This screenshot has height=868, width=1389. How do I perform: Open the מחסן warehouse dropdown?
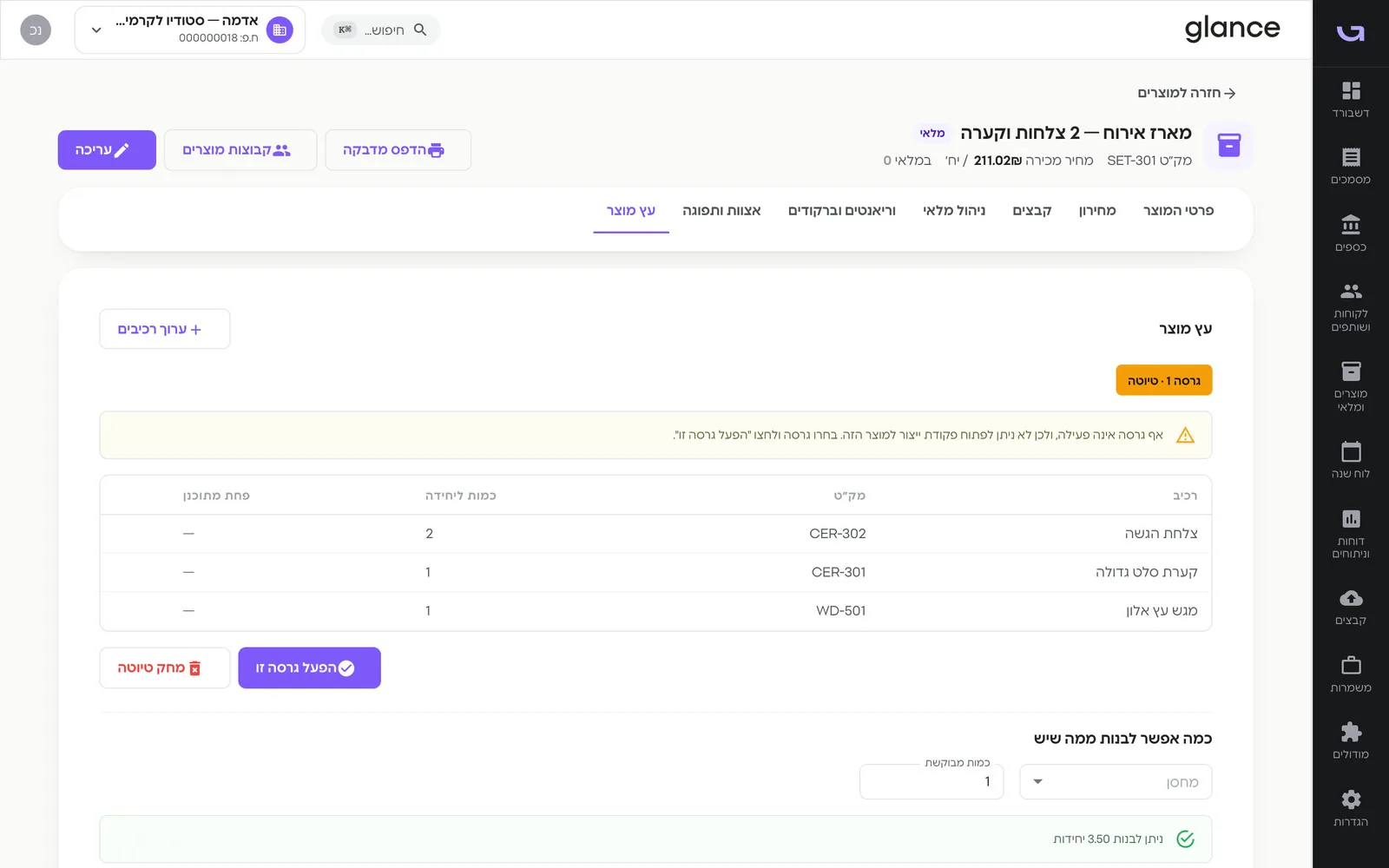1116,781
